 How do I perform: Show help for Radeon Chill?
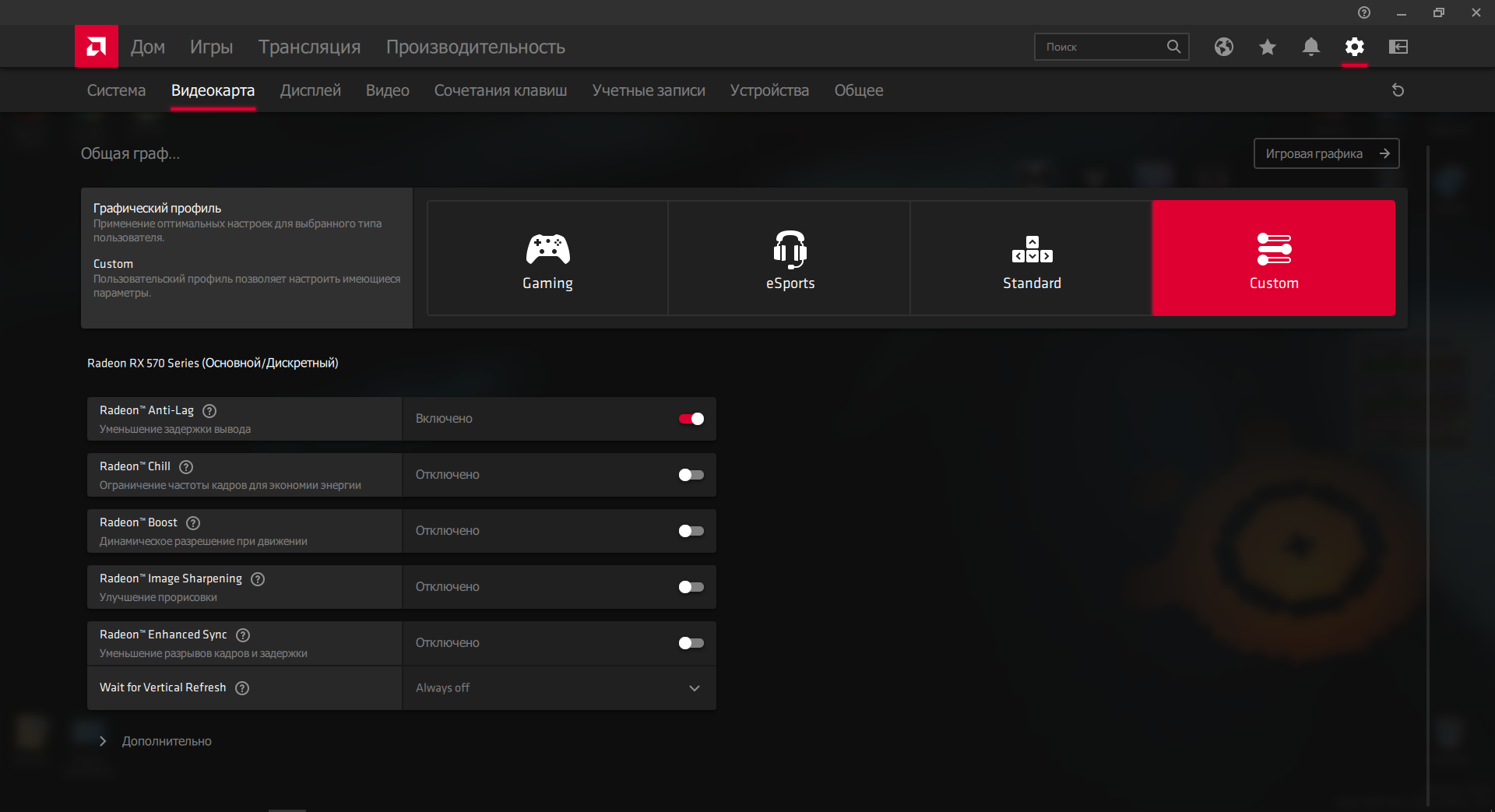[186, 467]
